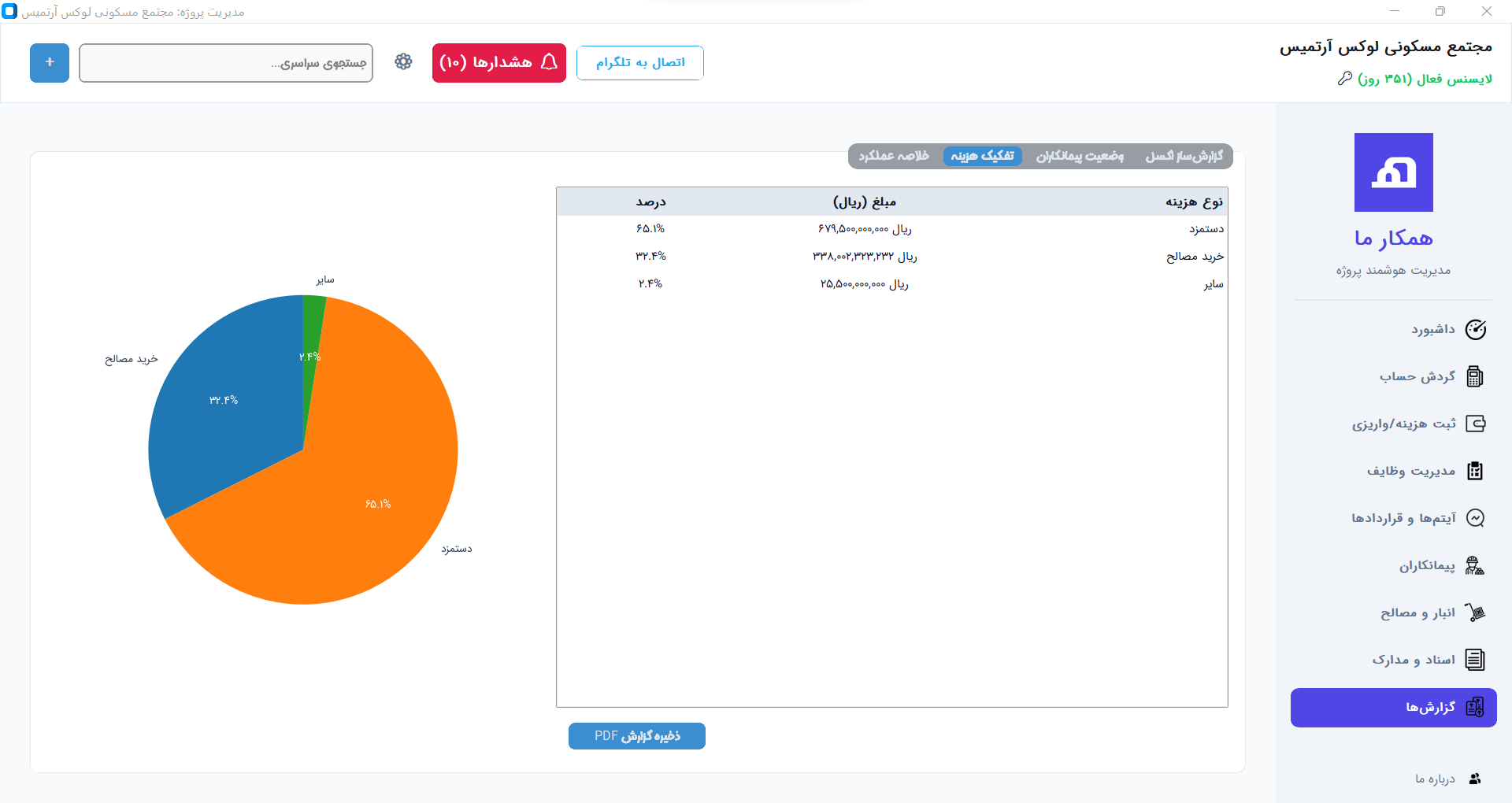Image resolution: width=1512 pixels, height=803 pixels.
Task: Open the وضعیت پیمانکاران tab
Action: coord(1079,156)
